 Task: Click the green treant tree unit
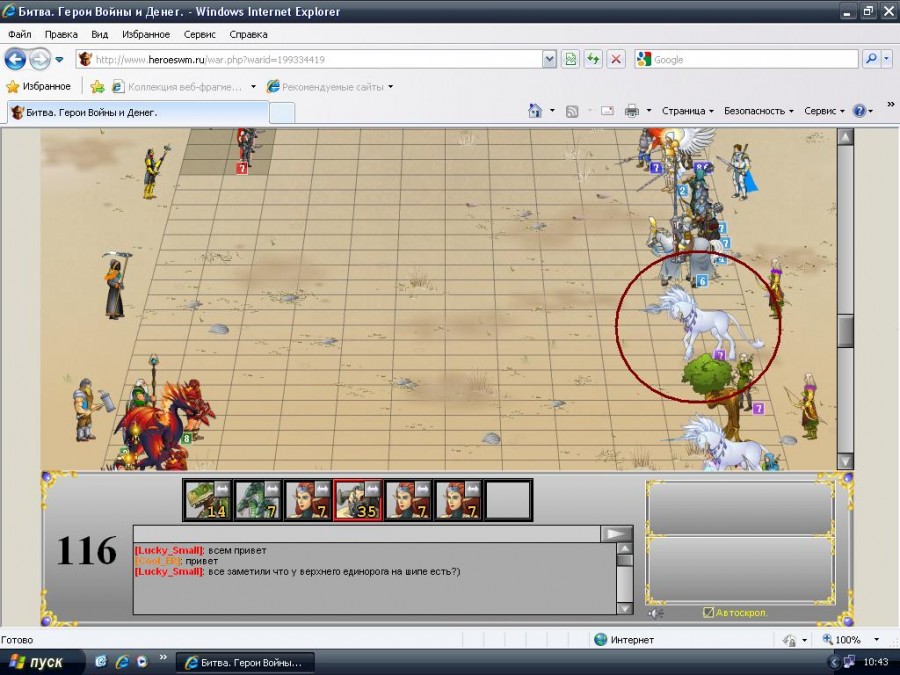713,395
